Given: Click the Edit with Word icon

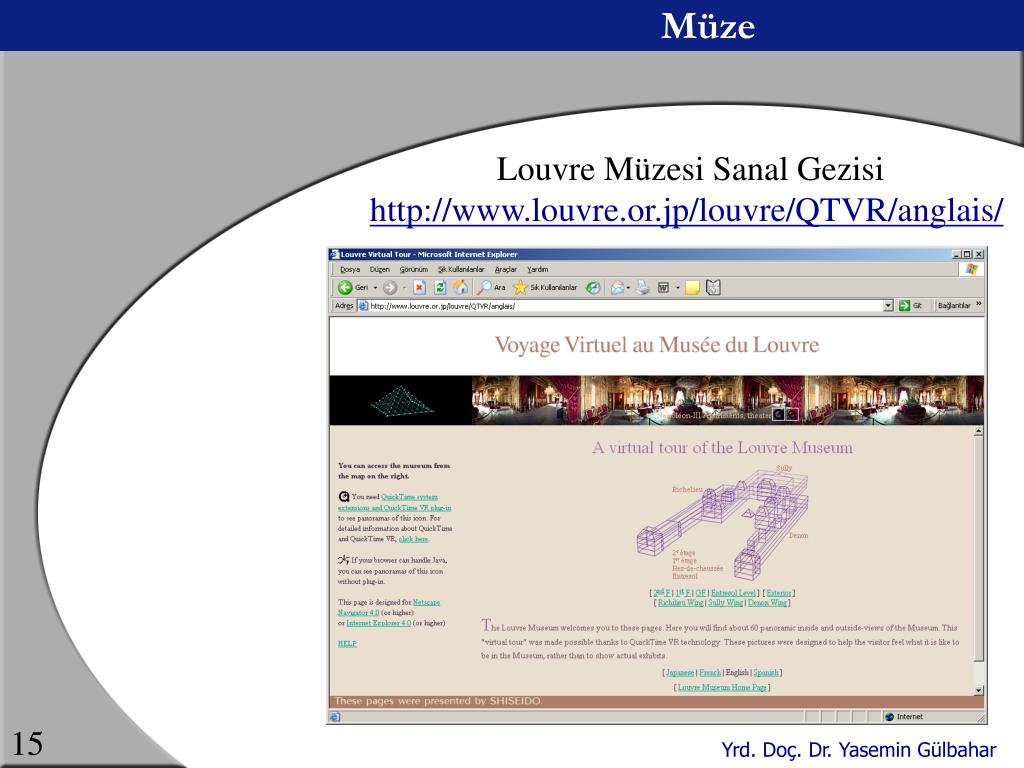Looking at the screenshot, I should pos(664,287).
